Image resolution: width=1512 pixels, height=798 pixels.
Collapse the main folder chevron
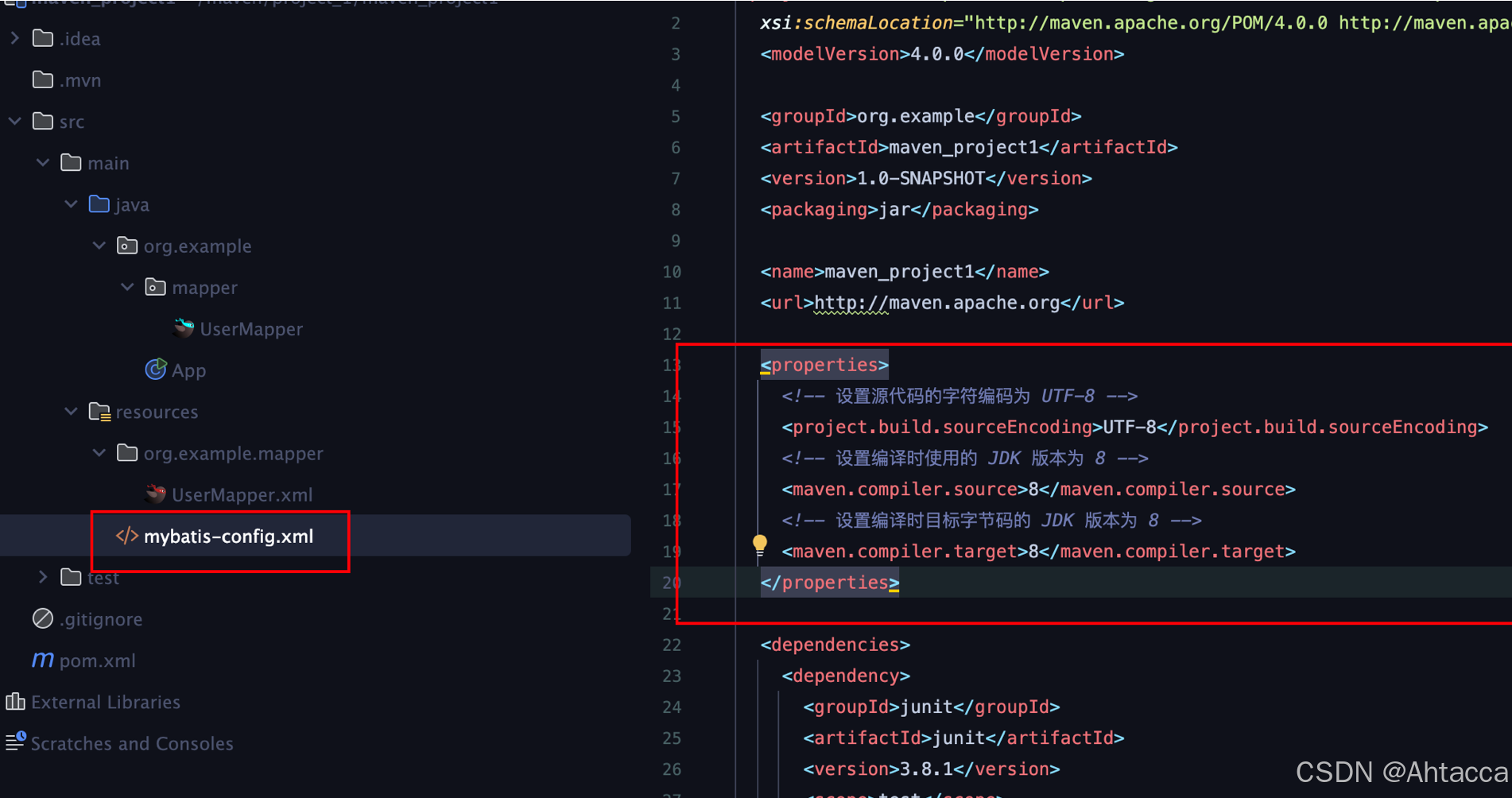[x=43, y=162]
